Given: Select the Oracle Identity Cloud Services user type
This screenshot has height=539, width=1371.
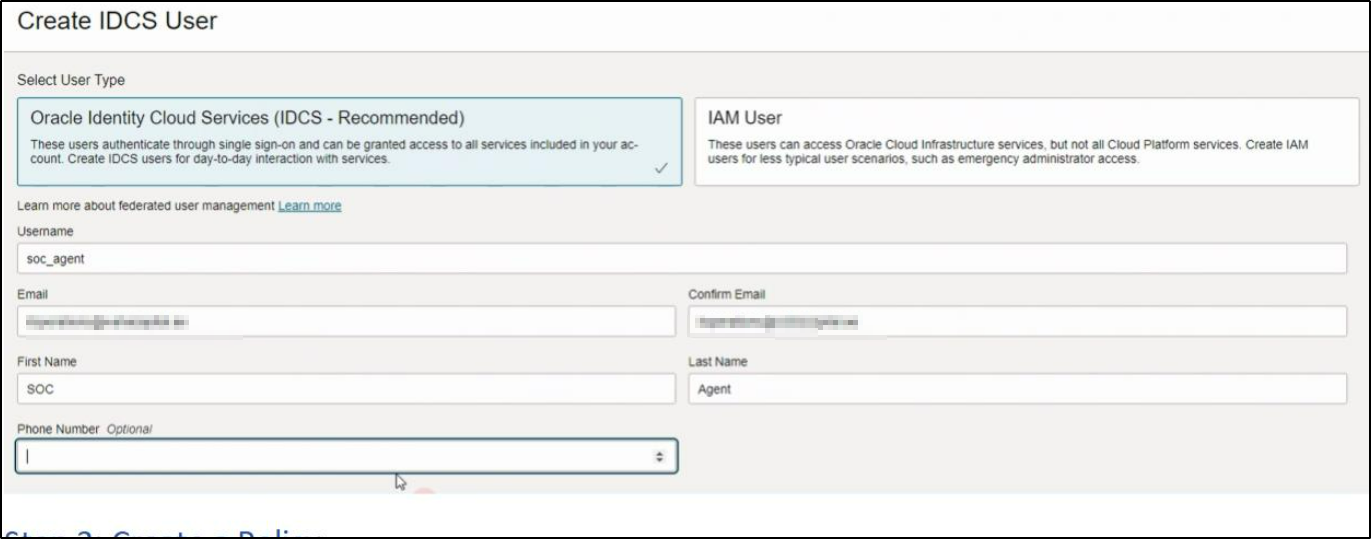Looking at the screenshot, I should pyautogui.click(x=349, y=142).
